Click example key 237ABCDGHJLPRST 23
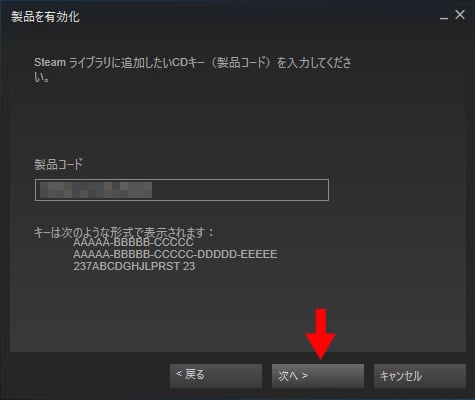Screen dimensions: 475x400 [x=134, y=266]
